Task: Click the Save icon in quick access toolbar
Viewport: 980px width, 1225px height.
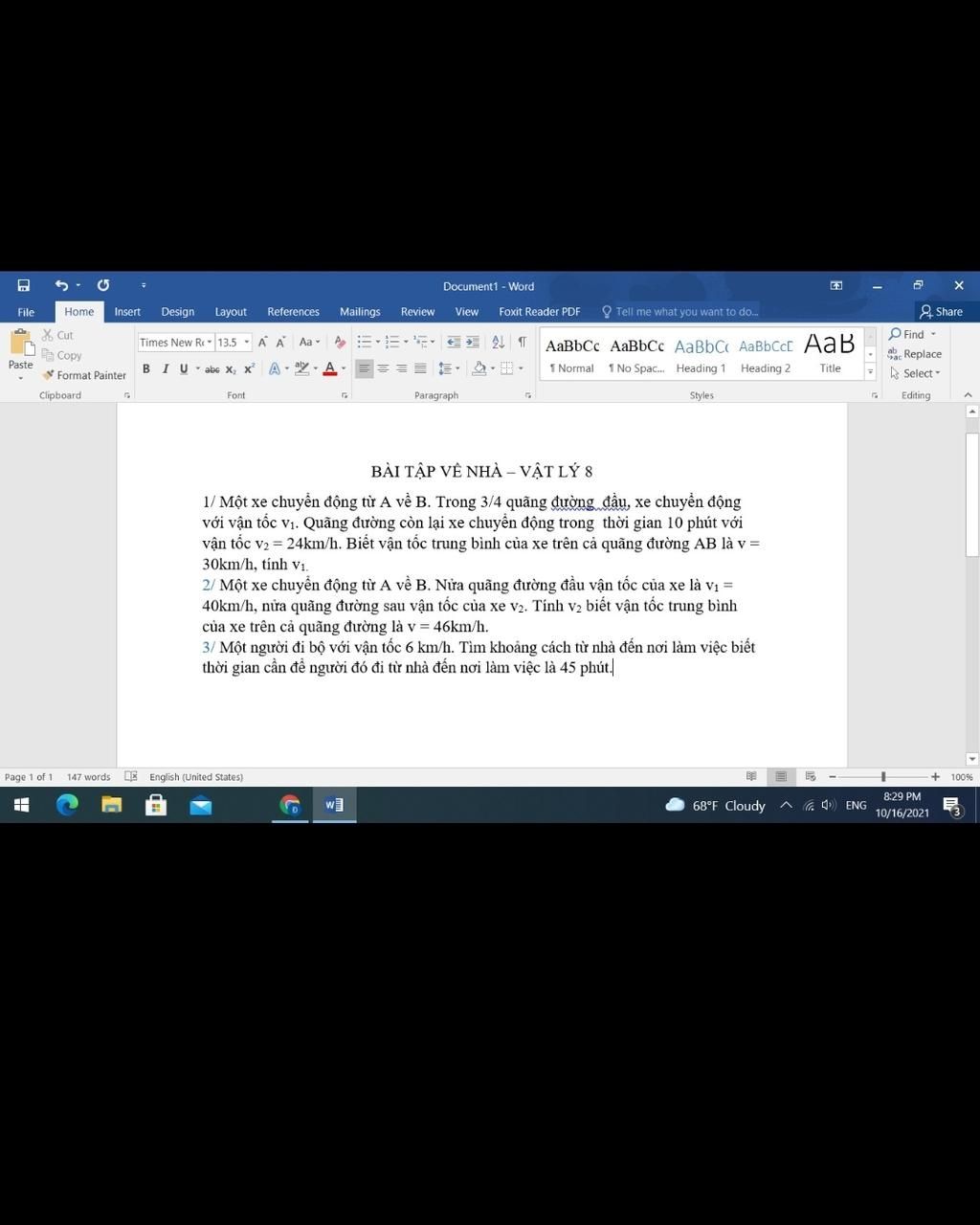Action: click(23, 285)
